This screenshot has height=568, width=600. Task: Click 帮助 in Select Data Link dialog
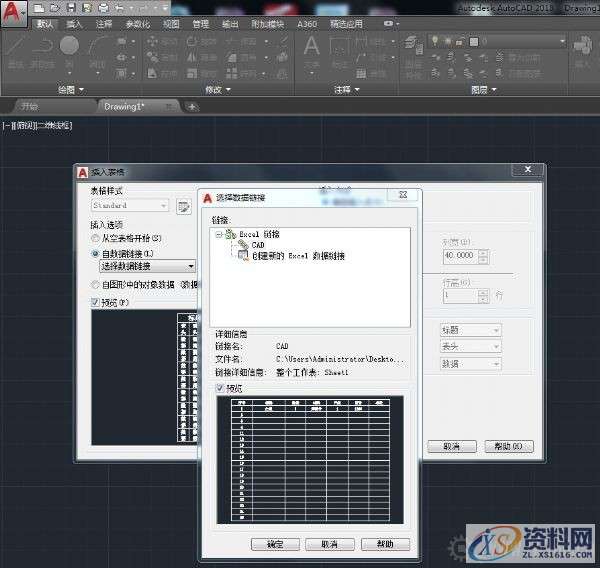385,544
